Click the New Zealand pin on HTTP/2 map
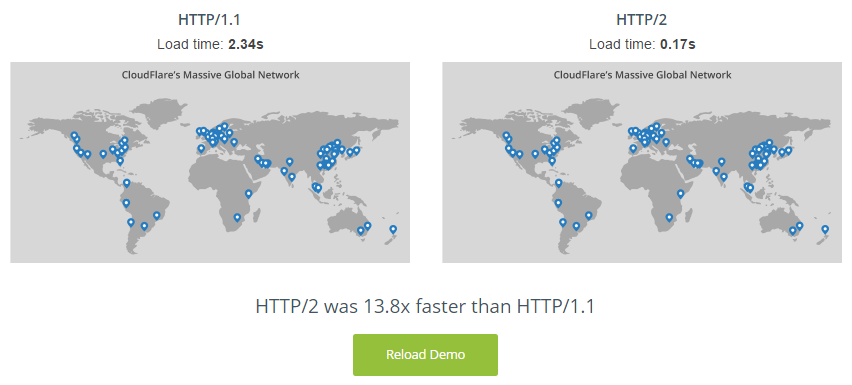The image size is (852, 385). 825,229
